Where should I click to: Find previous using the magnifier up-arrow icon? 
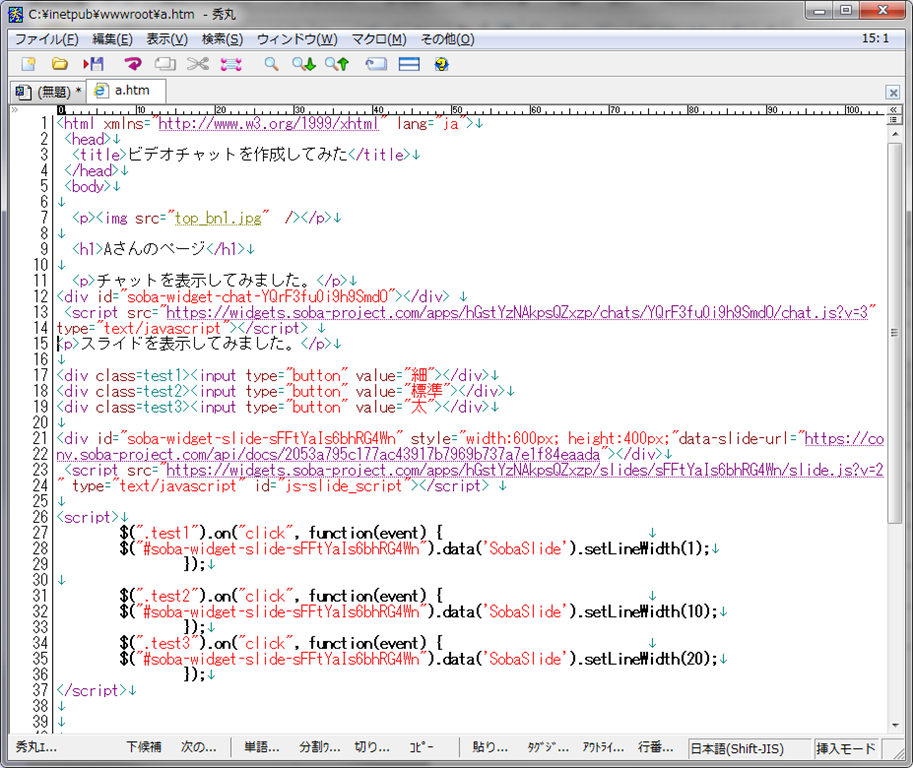point(337,64)
